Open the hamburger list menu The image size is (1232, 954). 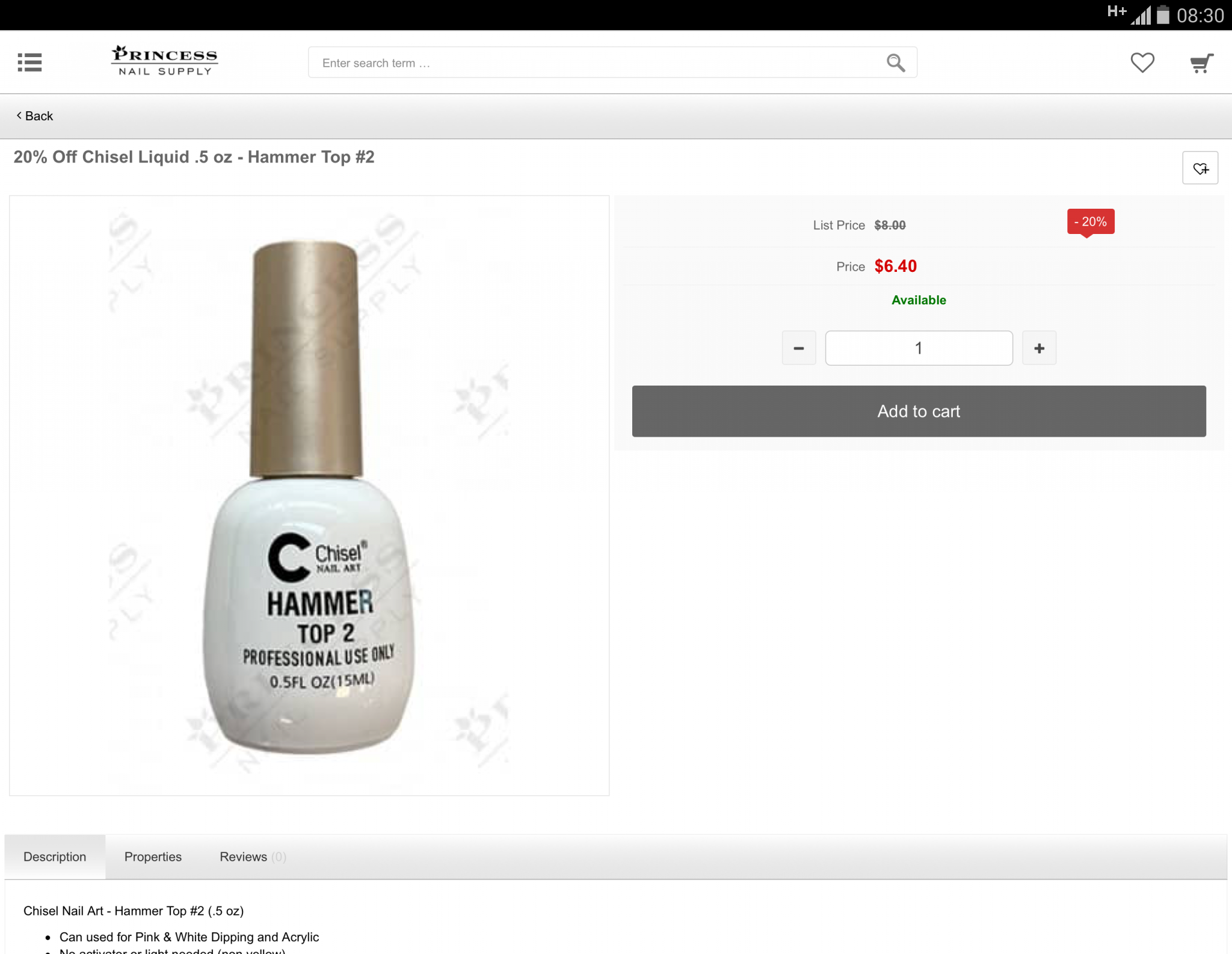point(29,62)
